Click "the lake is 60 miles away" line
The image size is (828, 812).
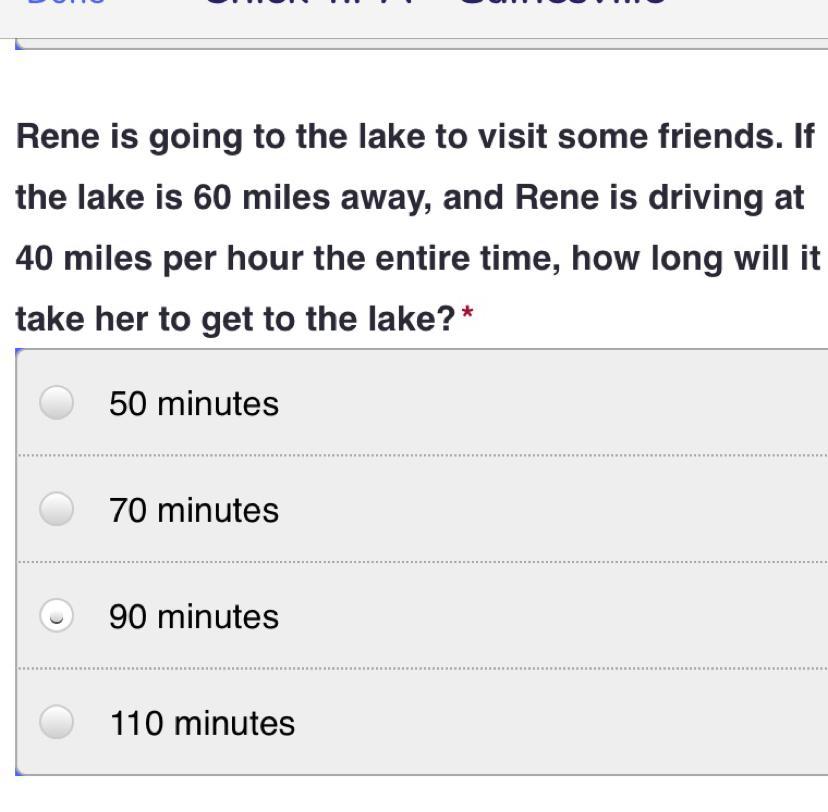[x=410, y=198]
